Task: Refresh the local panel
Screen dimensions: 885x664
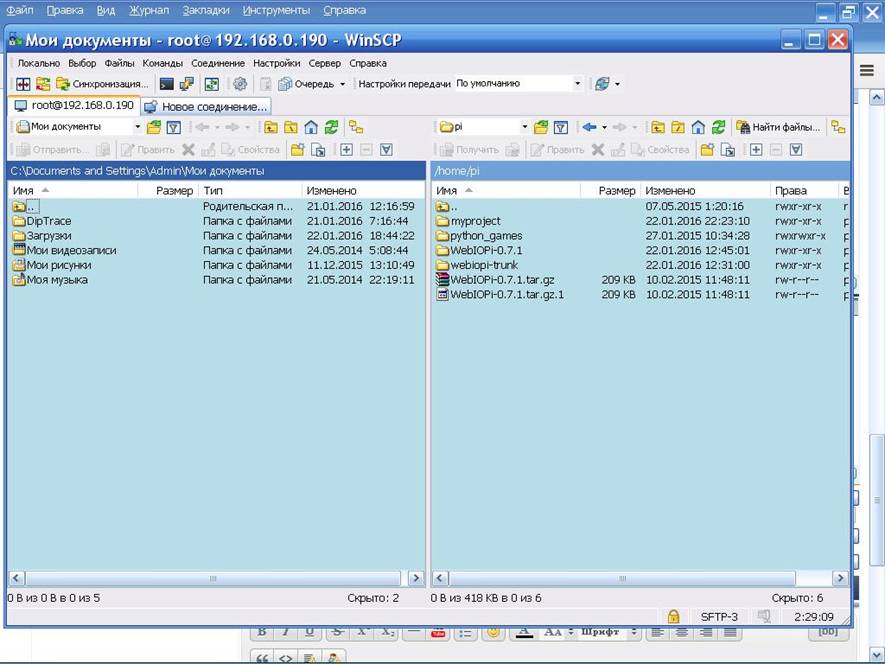Action: click(331, 127)
